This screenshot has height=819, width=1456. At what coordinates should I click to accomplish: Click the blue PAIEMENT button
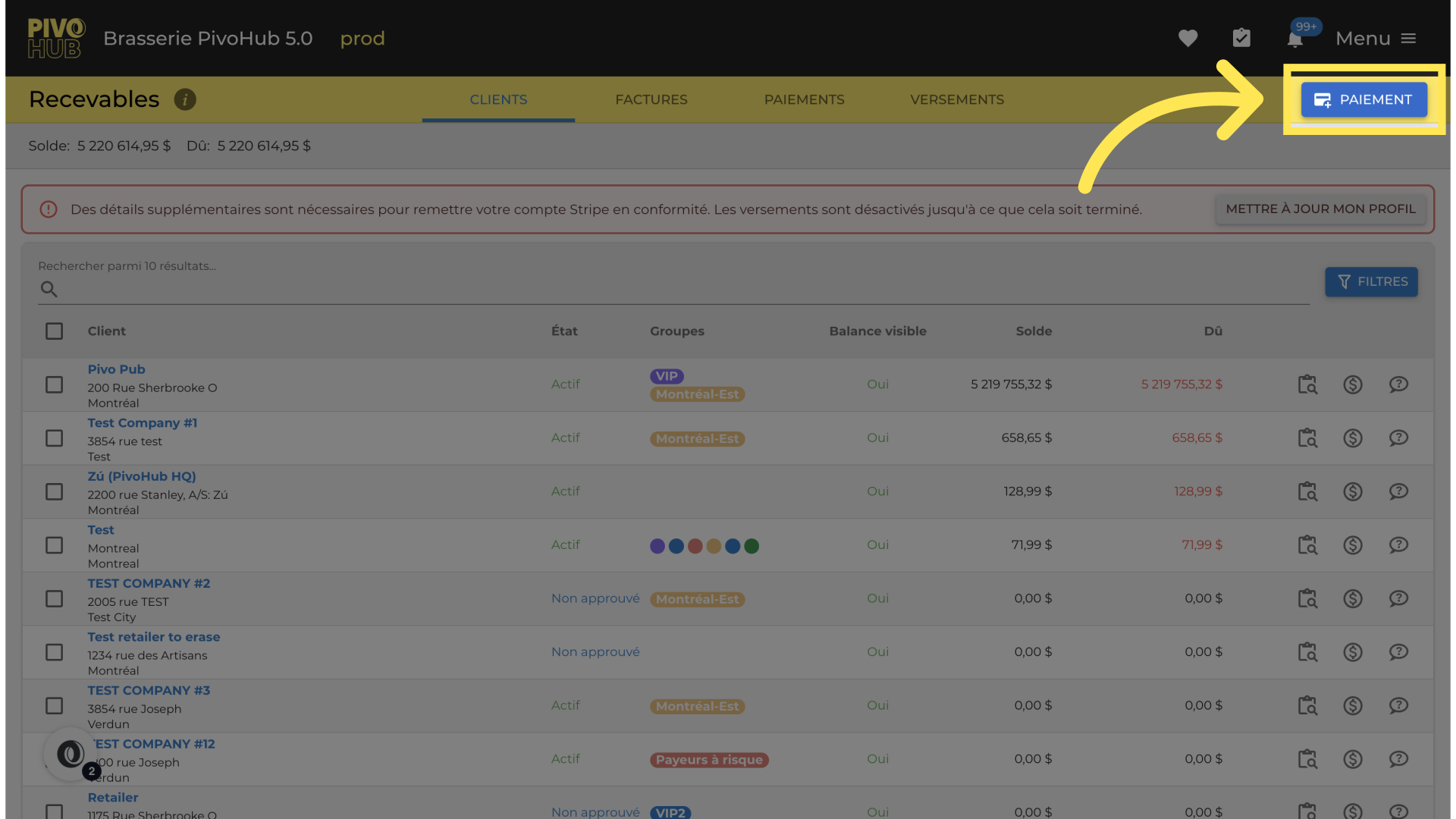[x=1363, y=100]
